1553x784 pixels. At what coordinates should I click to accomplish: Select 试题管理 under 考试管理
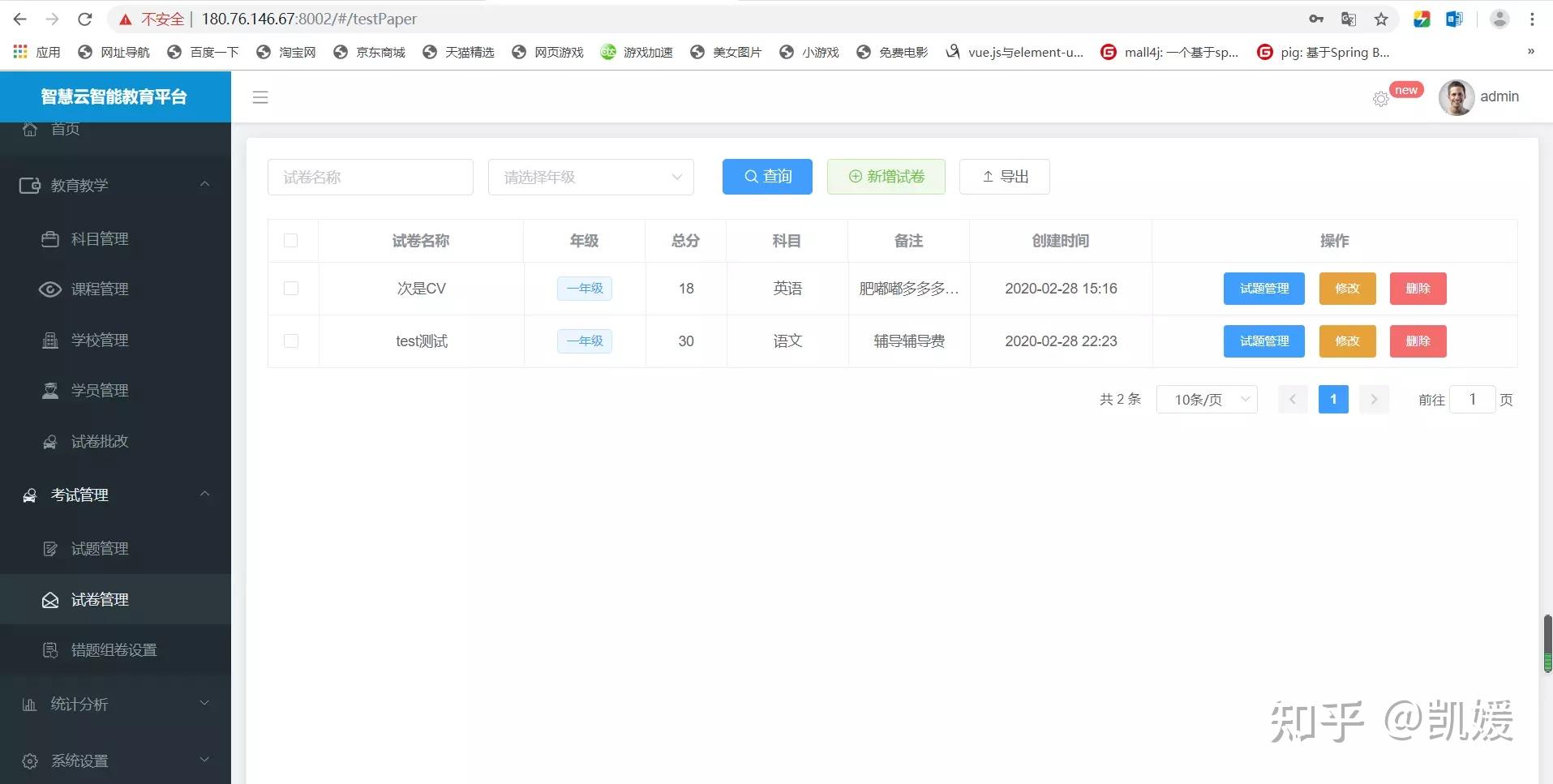click(x=99, y=548)
